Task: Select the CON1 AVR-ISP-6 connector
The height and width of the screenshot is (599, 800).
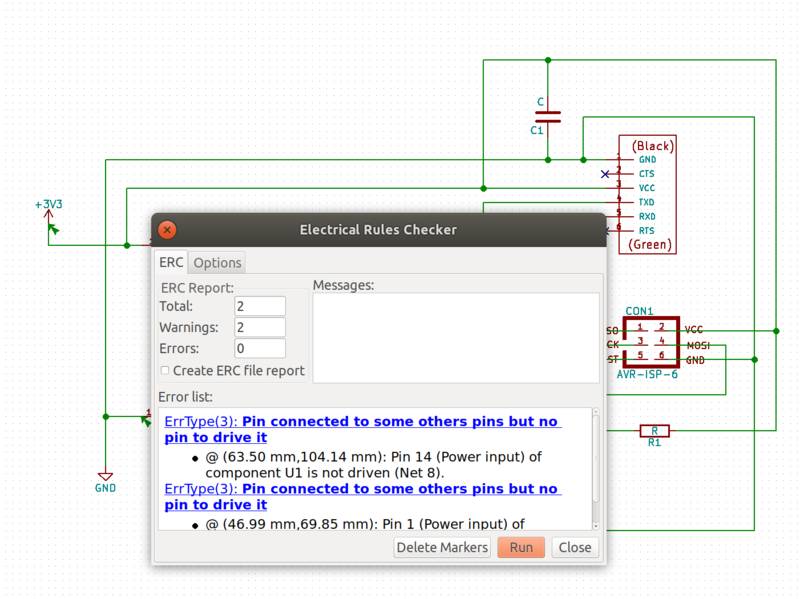Action: 653,340
